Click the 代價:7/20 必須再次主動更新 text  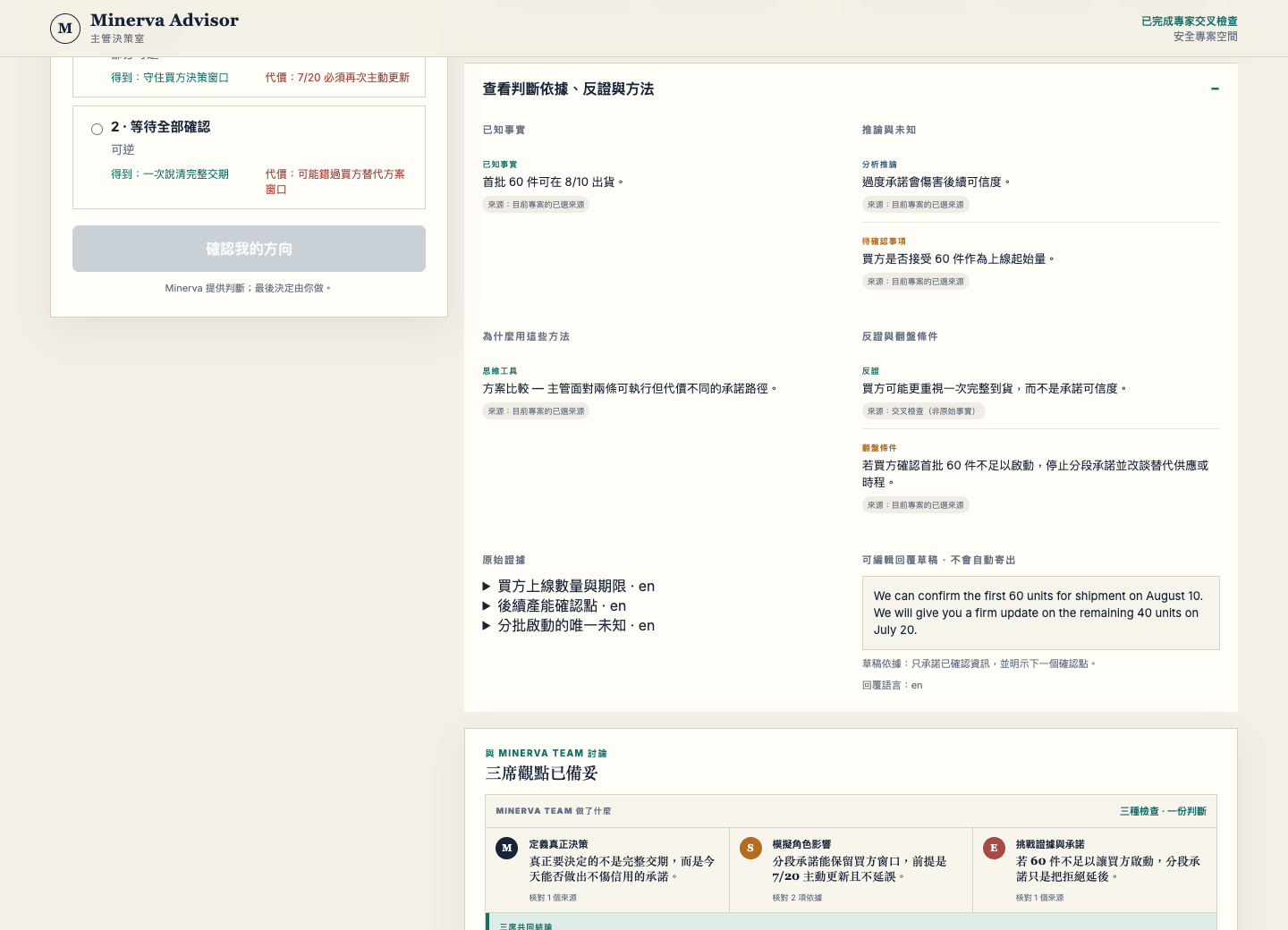pyautogui.click(x=337, y=78)
